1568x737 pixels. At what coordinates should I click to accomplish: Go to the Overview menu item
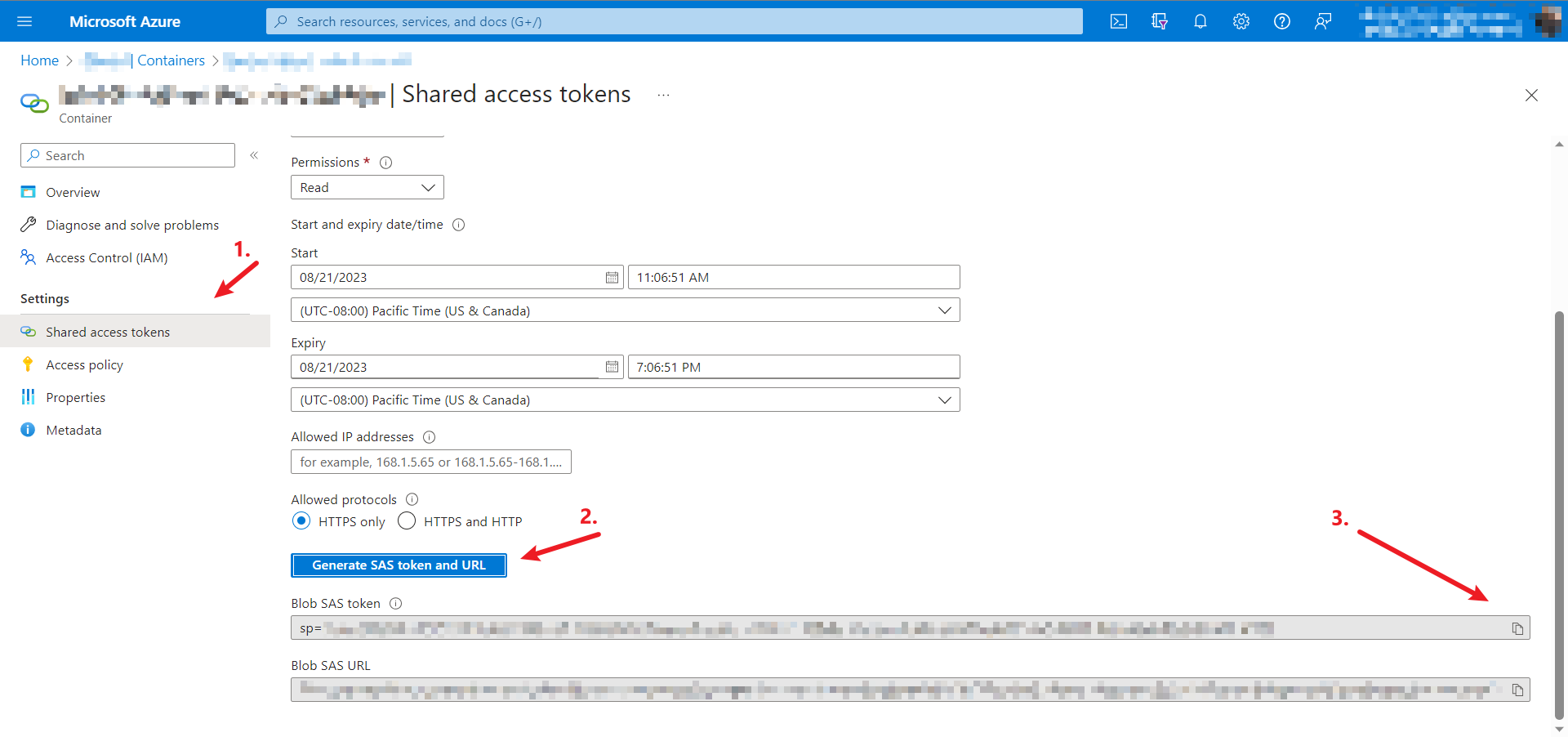pyautogui.click(x=73, y=193)
